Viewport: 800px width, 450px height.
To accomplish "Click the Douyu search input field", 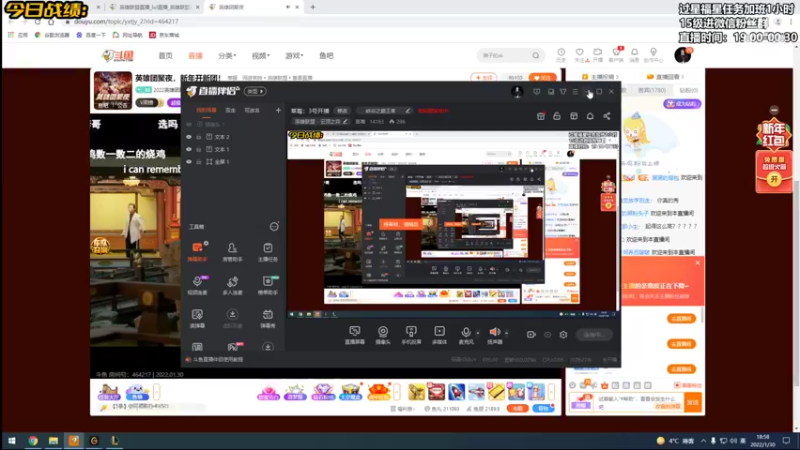I will pos(505,56).
